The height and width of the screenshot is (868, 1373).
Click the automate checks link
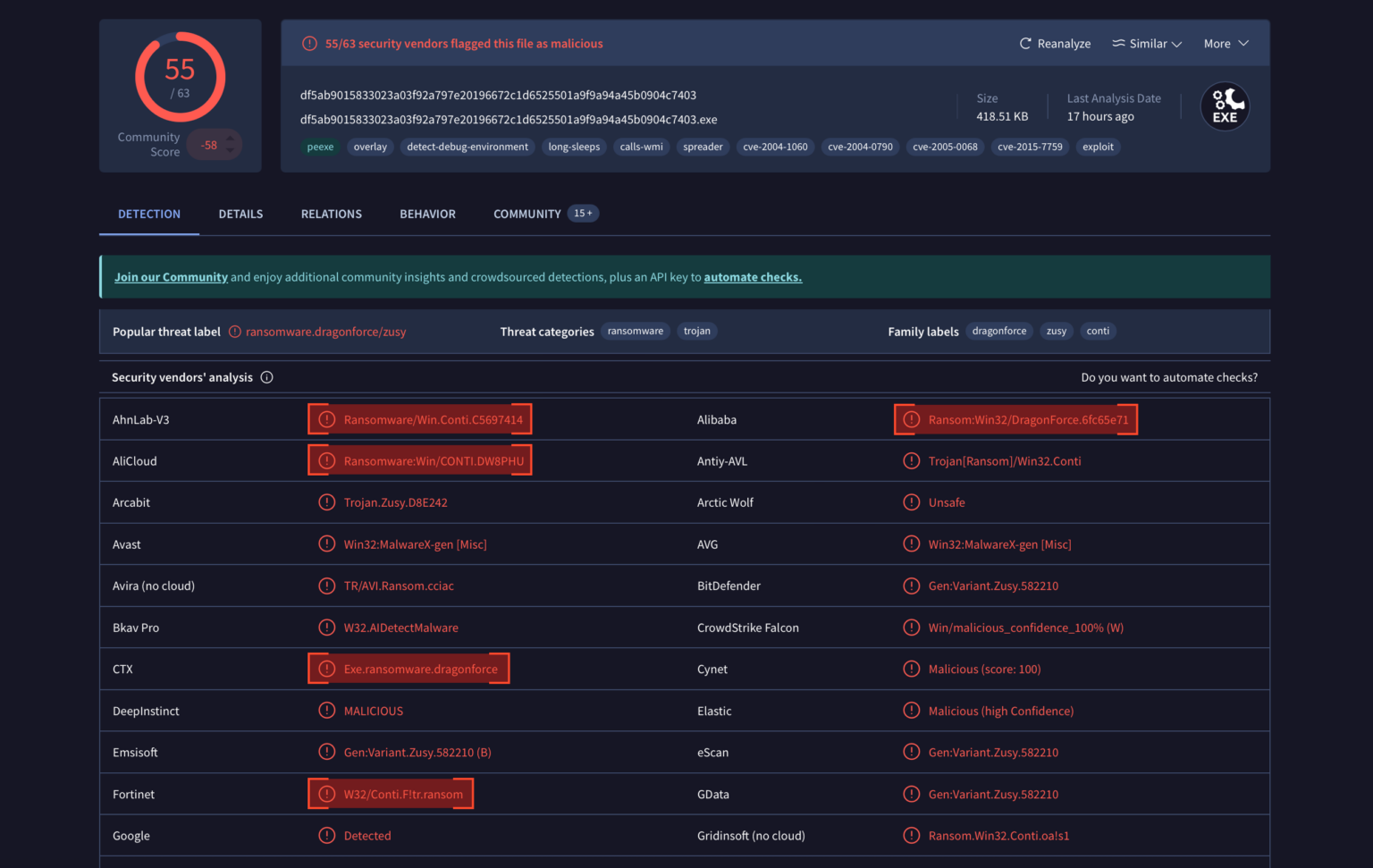click(x=753, y=277)
